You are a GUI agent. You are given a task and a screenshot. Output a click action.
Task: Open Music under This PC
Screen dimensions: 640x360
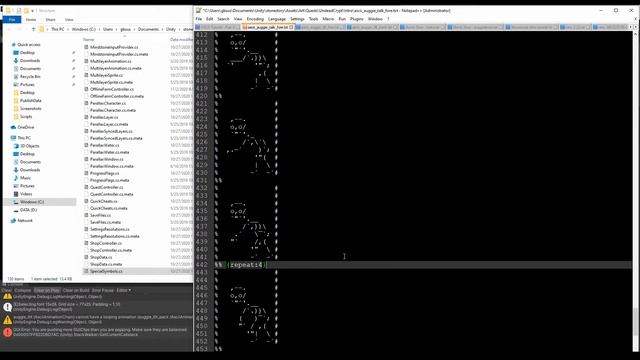(x=25, y=178)
